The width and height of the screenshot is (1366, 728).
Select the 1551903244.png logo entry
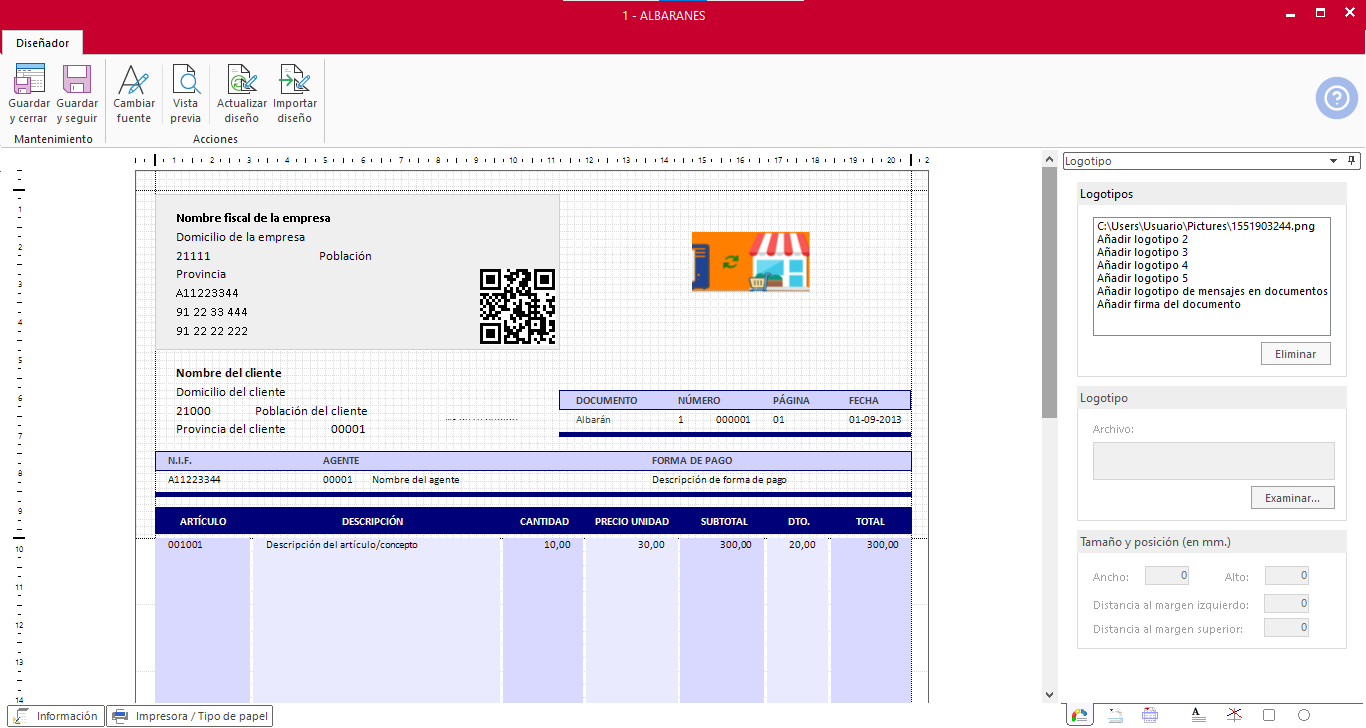[x=1205, y=226]
